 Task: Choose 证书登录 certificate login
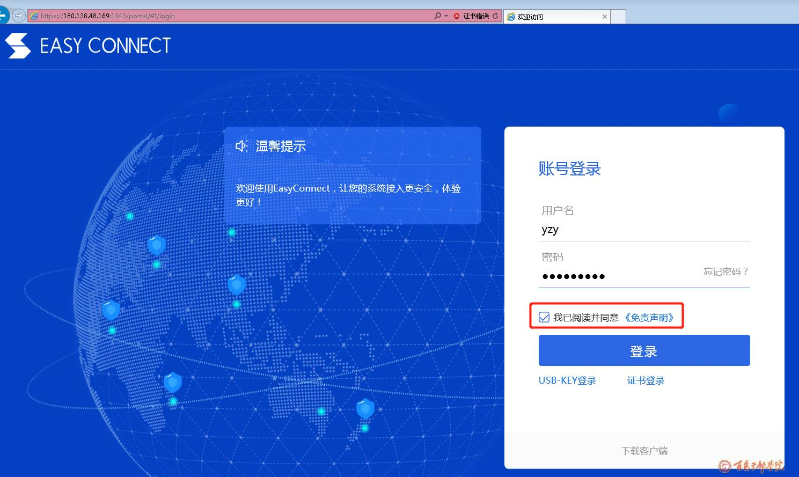pos(646,381)
